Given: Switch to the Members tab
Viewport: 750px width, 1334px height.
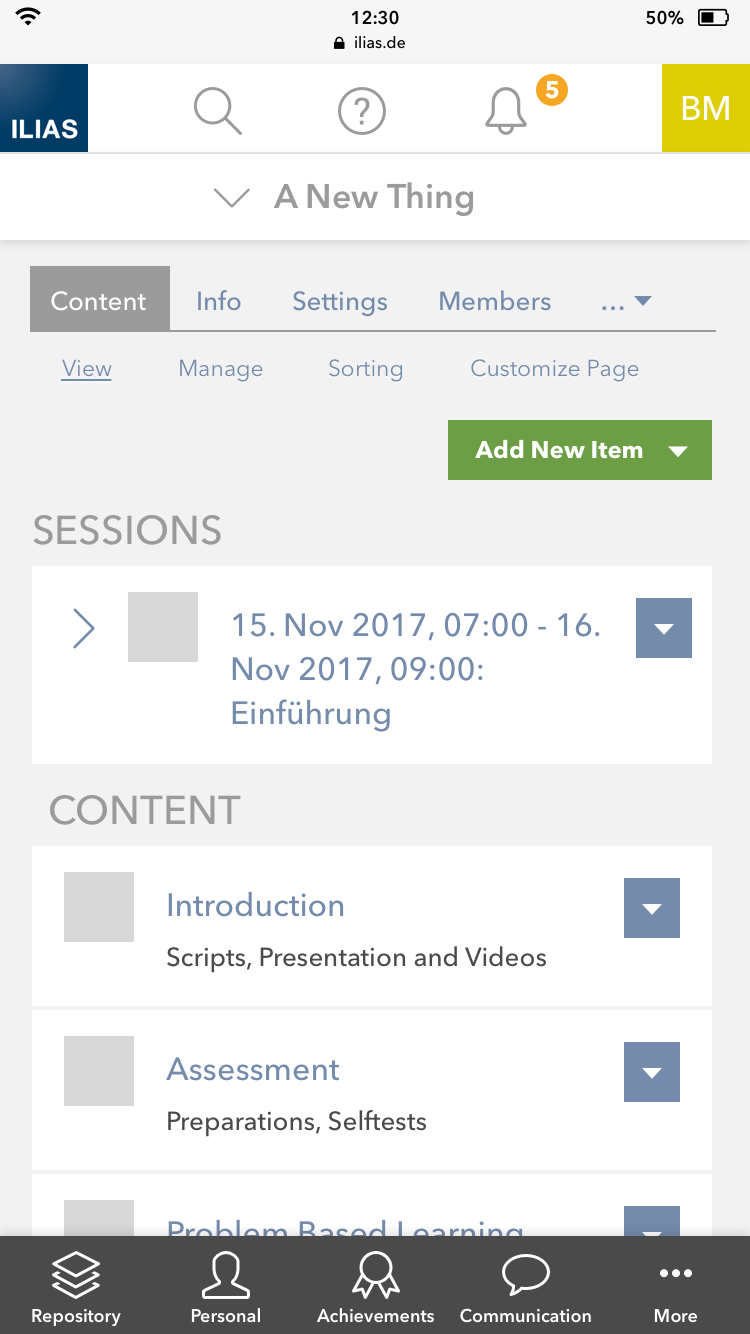Looking at the screenshot, I should tap(495, 302).
